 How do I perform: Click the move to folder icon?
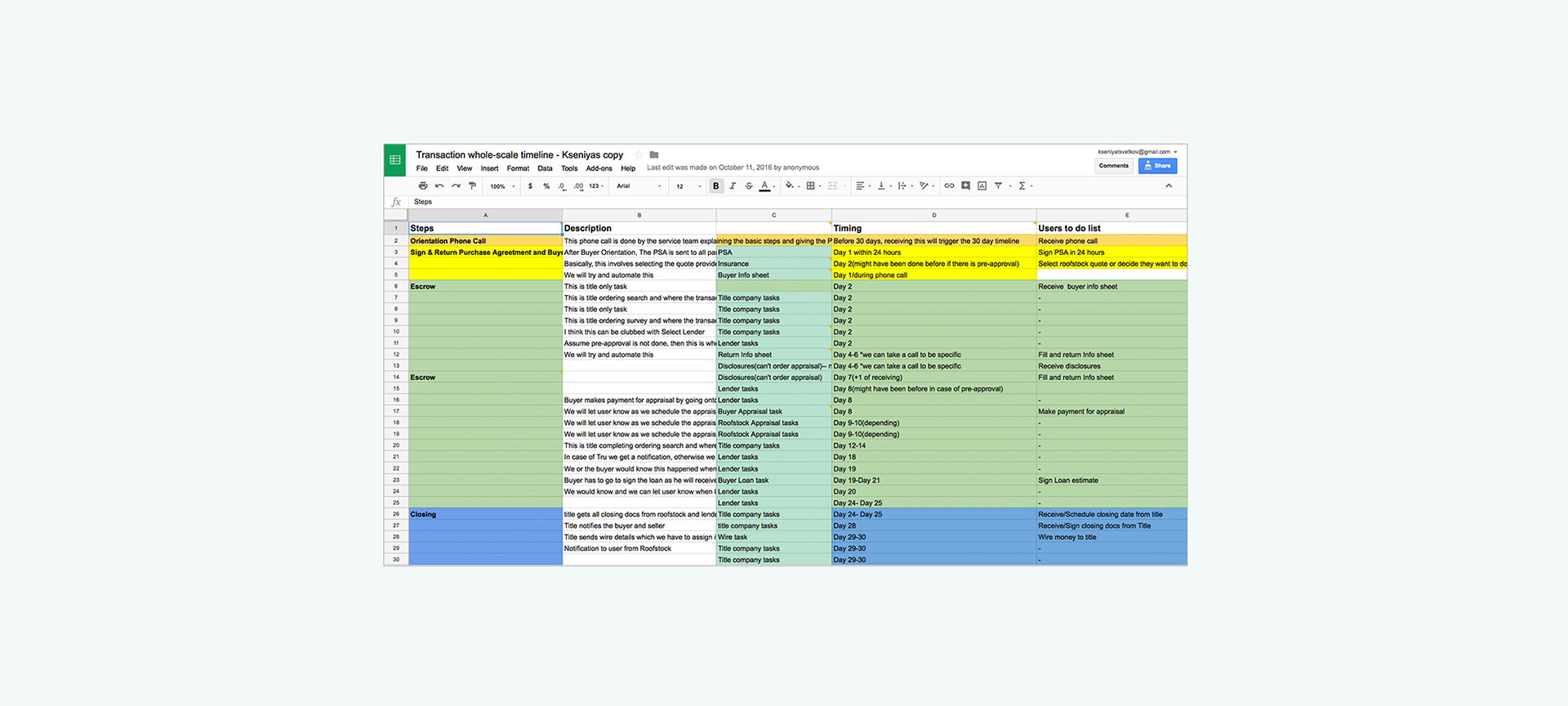tap(654, 154)
